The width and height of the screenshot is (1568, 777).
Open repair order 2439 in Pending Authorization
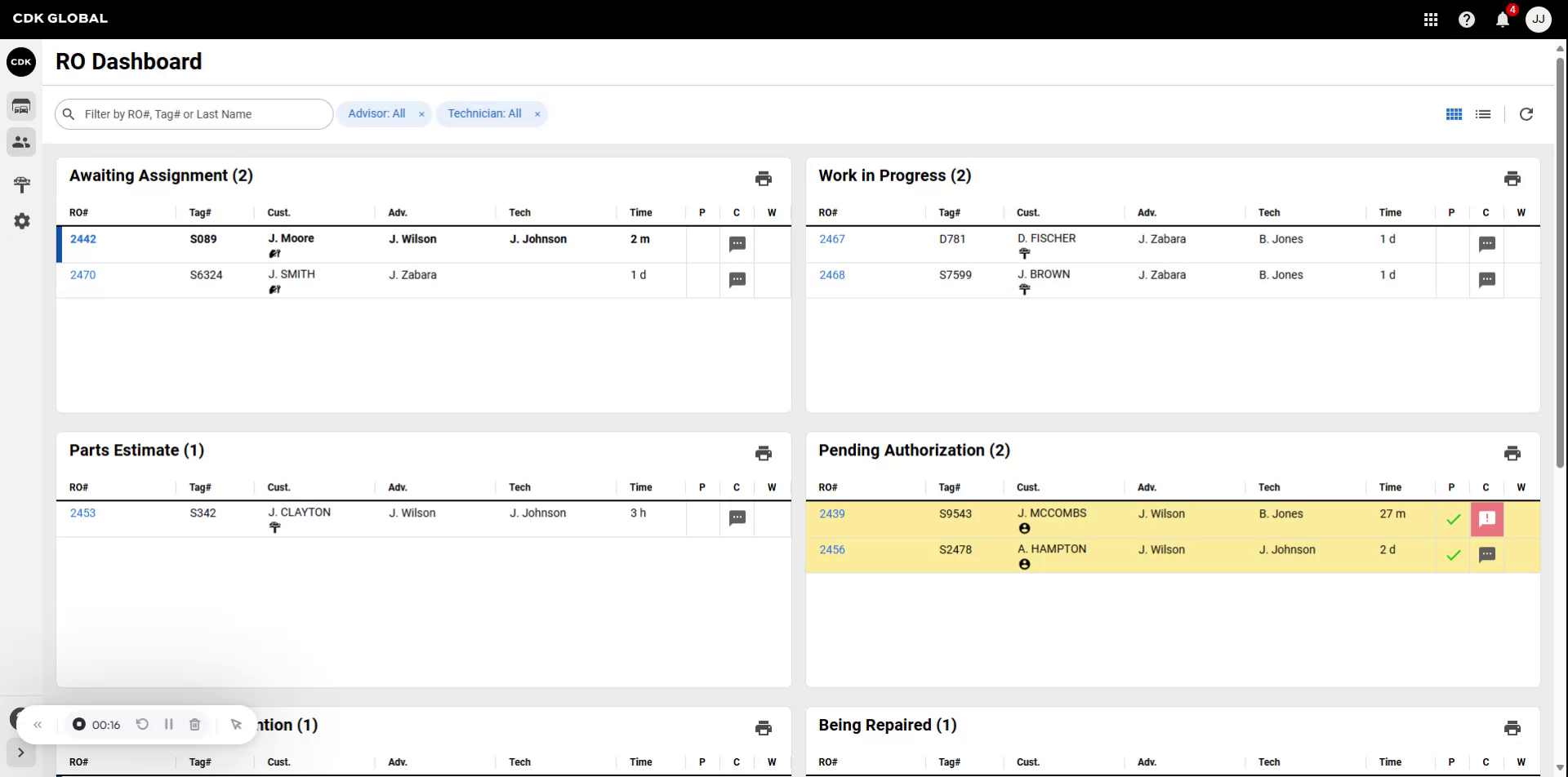click(831, 513)
